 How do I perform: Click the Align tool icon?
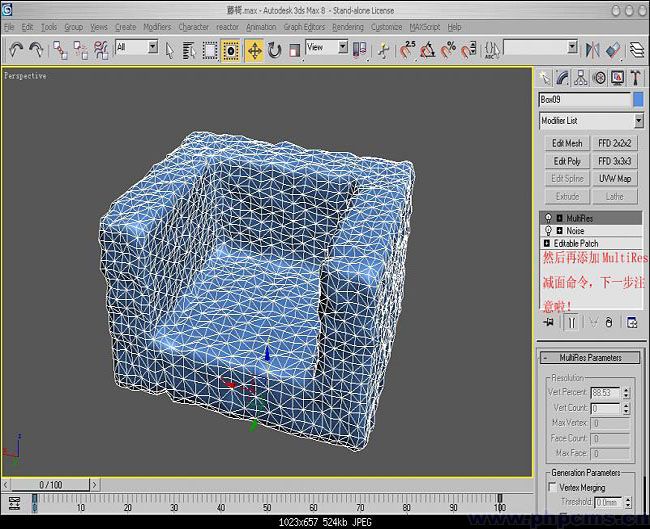(613, 51)
